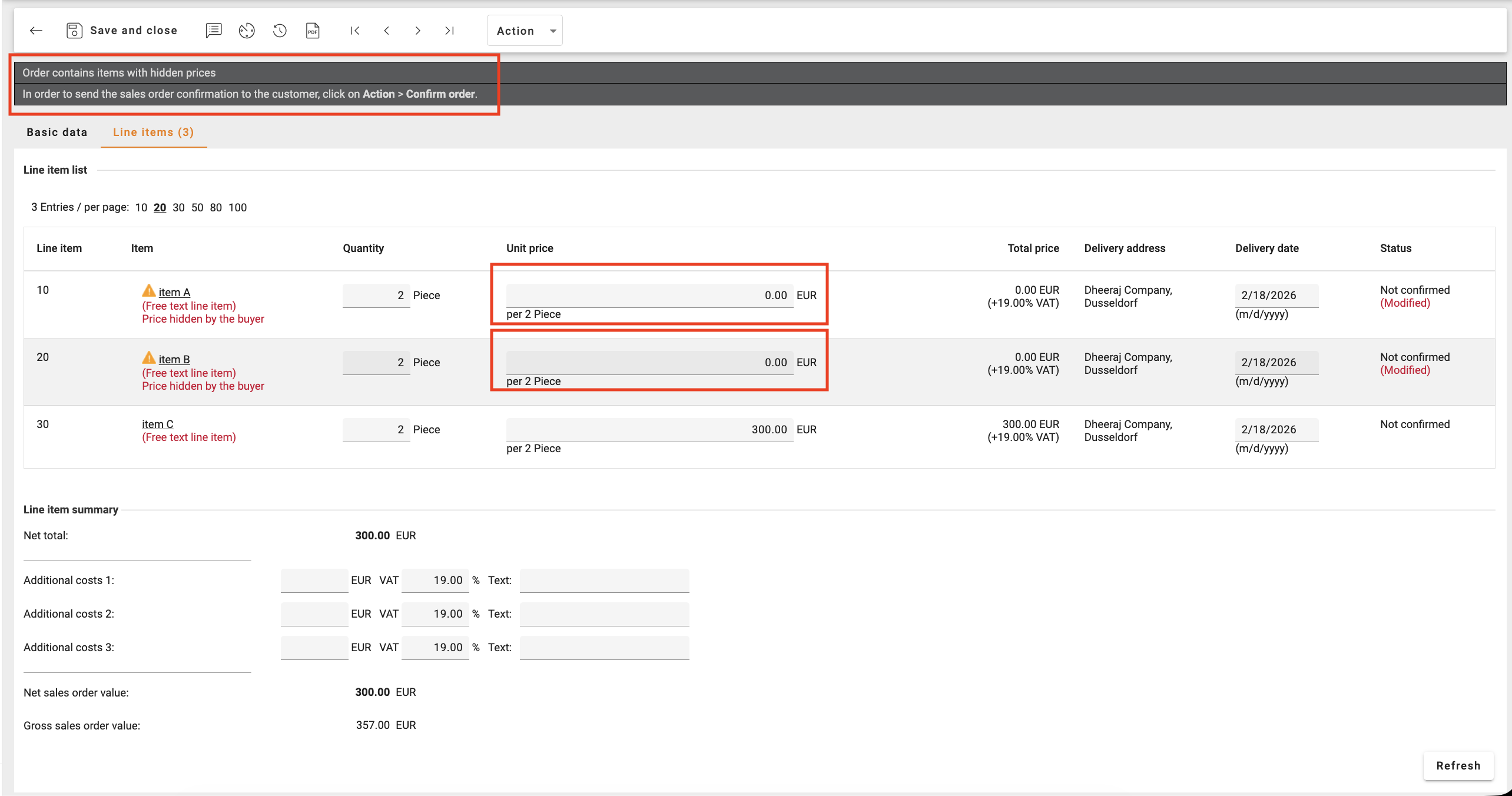Click the Save and close disk icon

74,31
